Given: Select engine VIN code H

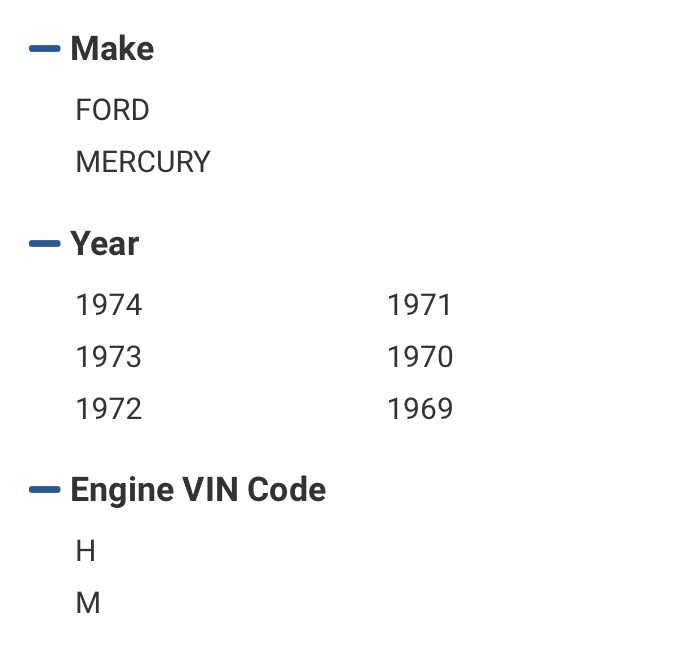Looking at the screenshot, I should 85,551.
